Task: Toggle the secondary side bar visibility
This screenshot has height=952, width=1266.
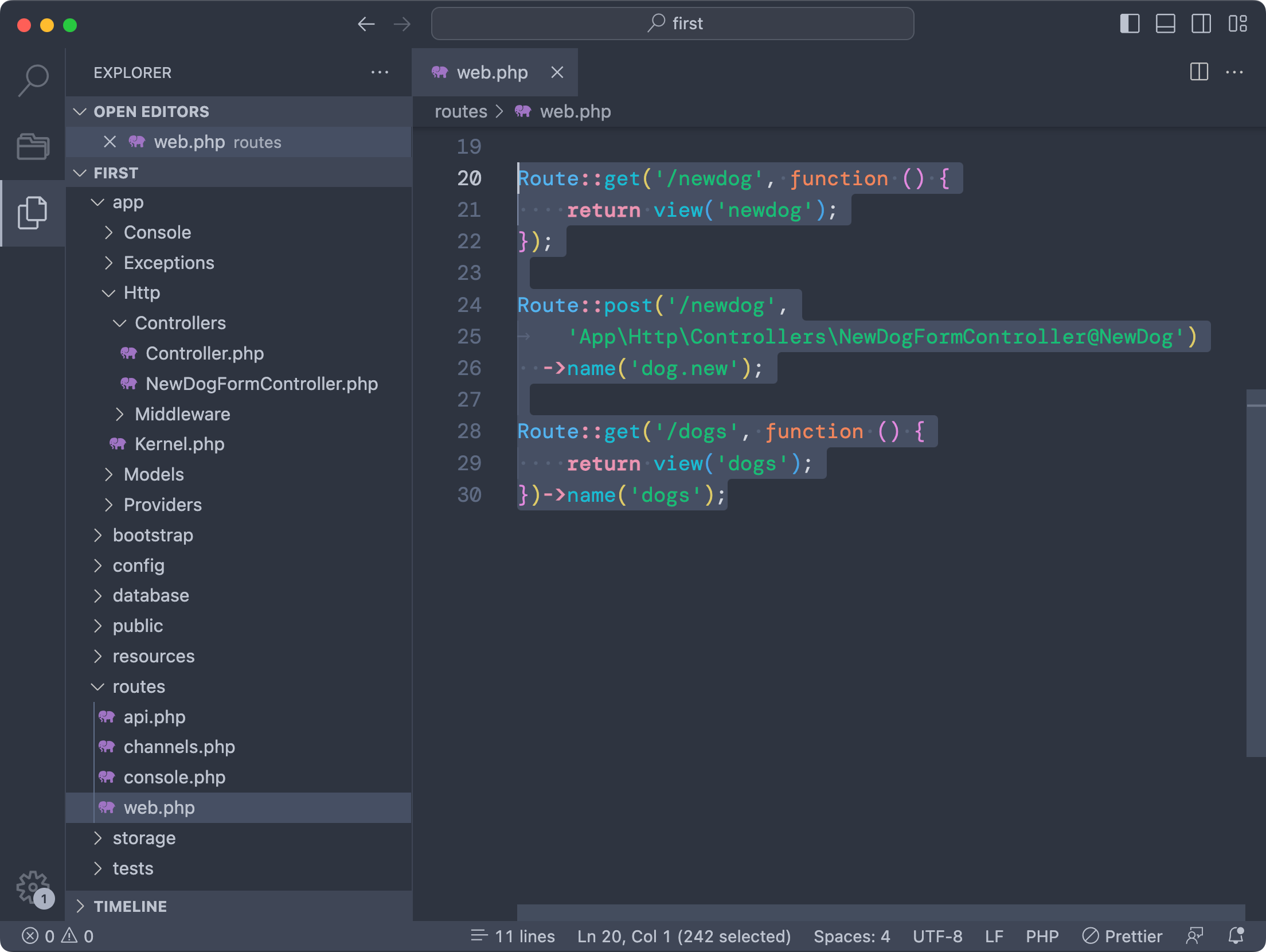Action: point(1201,24)
